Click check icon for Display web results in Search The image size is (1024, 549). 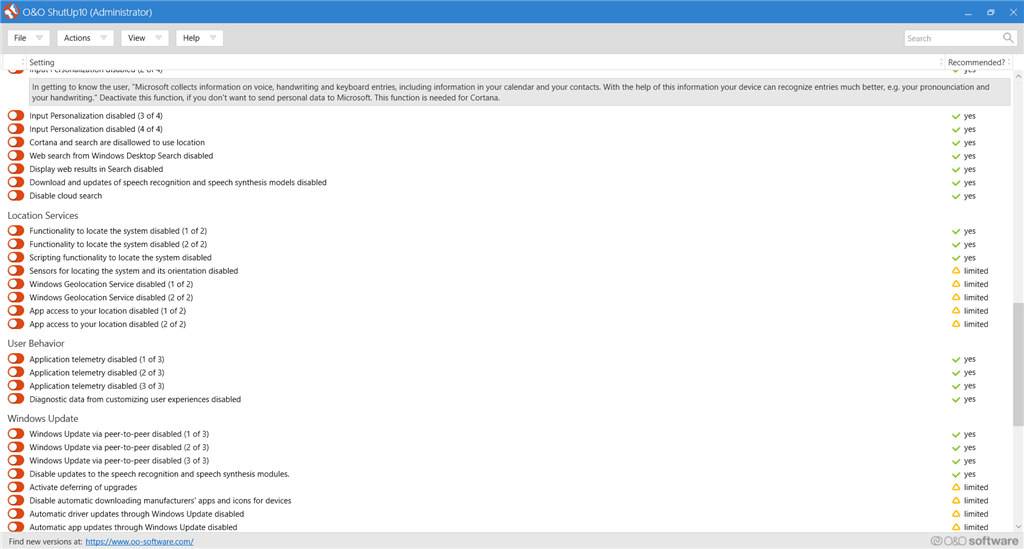point(956,169)
